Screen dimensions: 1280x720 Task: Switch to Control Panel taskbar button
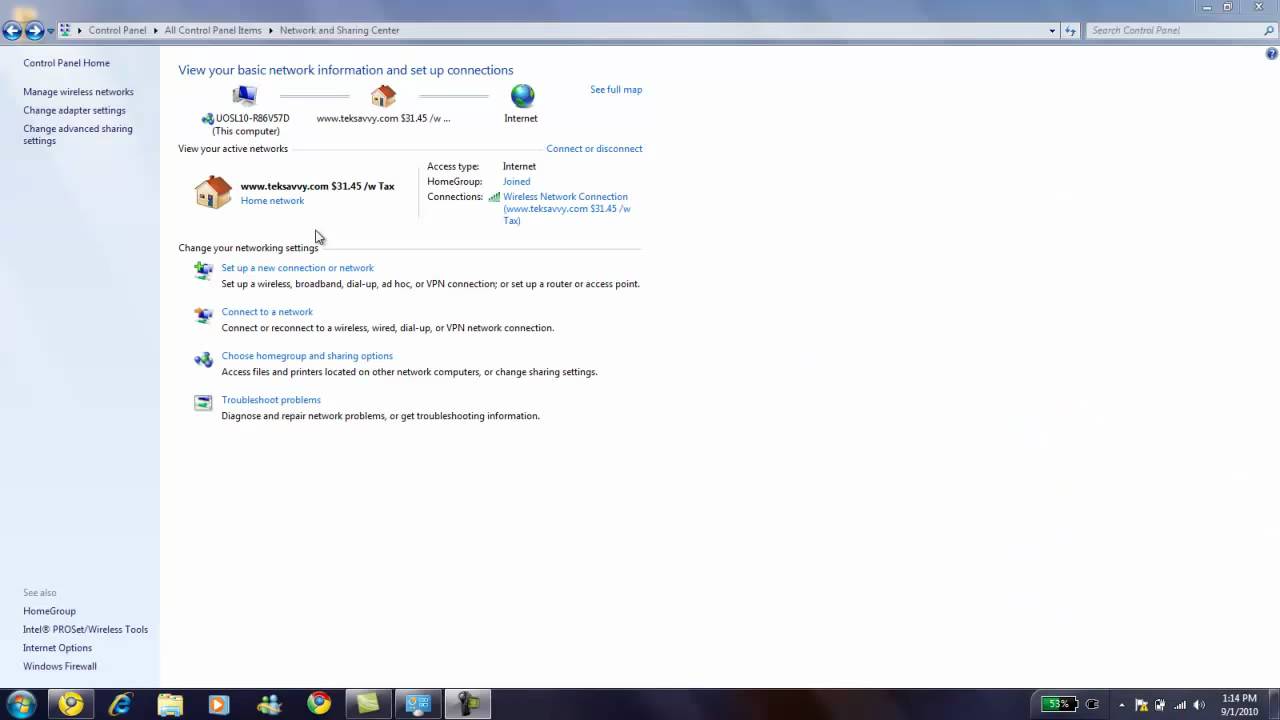pos(418,704)
